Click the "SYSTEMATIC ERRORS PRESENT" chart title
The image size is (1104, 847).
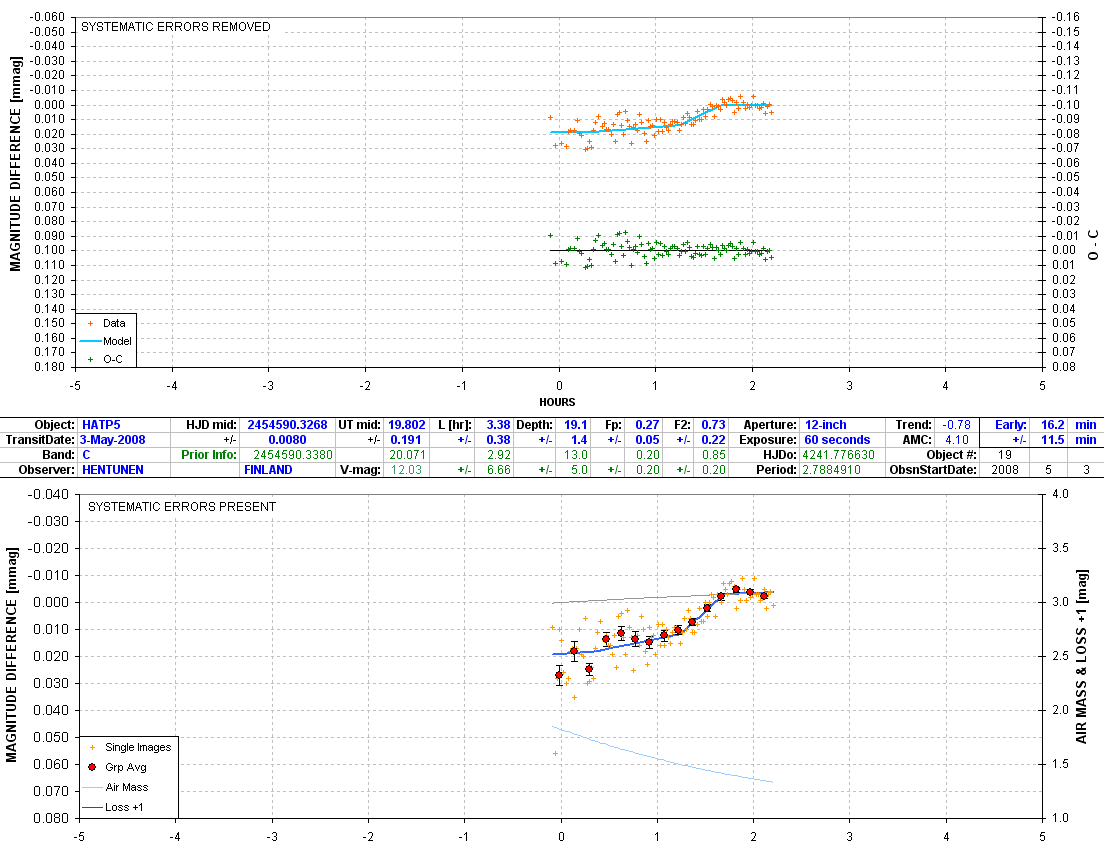(182, 507)
